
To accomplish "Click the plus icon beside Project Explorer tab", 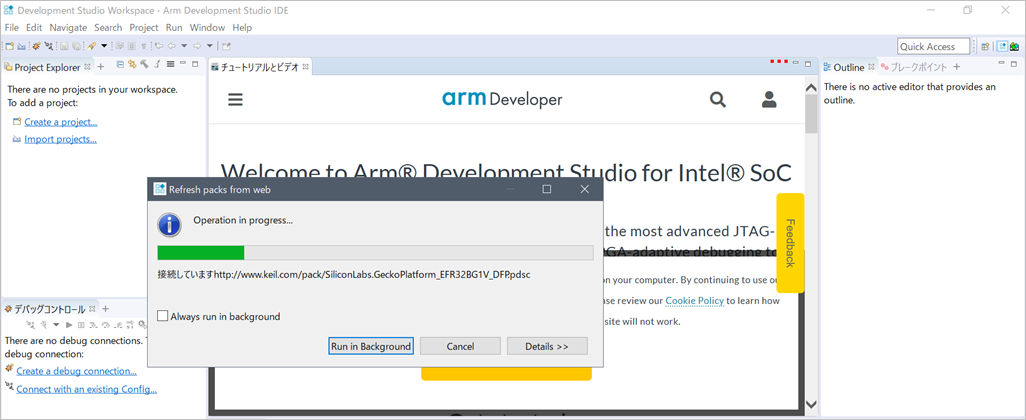I will 101,67.
